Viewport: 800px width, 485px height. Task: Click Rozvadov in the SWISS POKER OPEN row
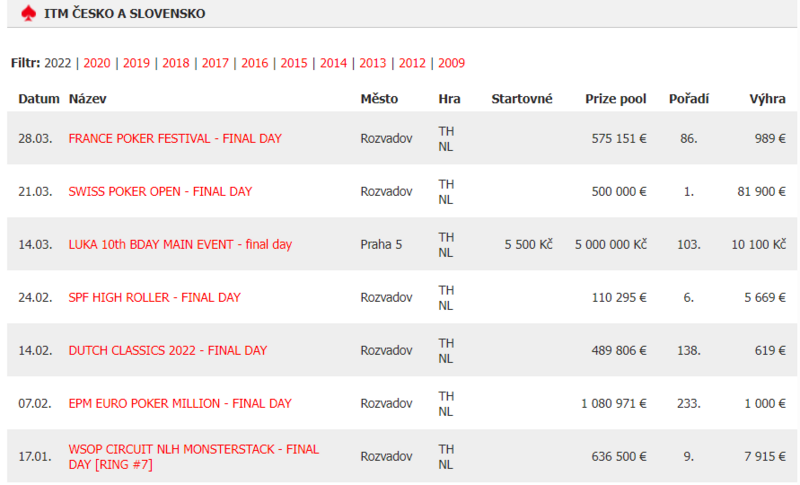tap(386, 192)
